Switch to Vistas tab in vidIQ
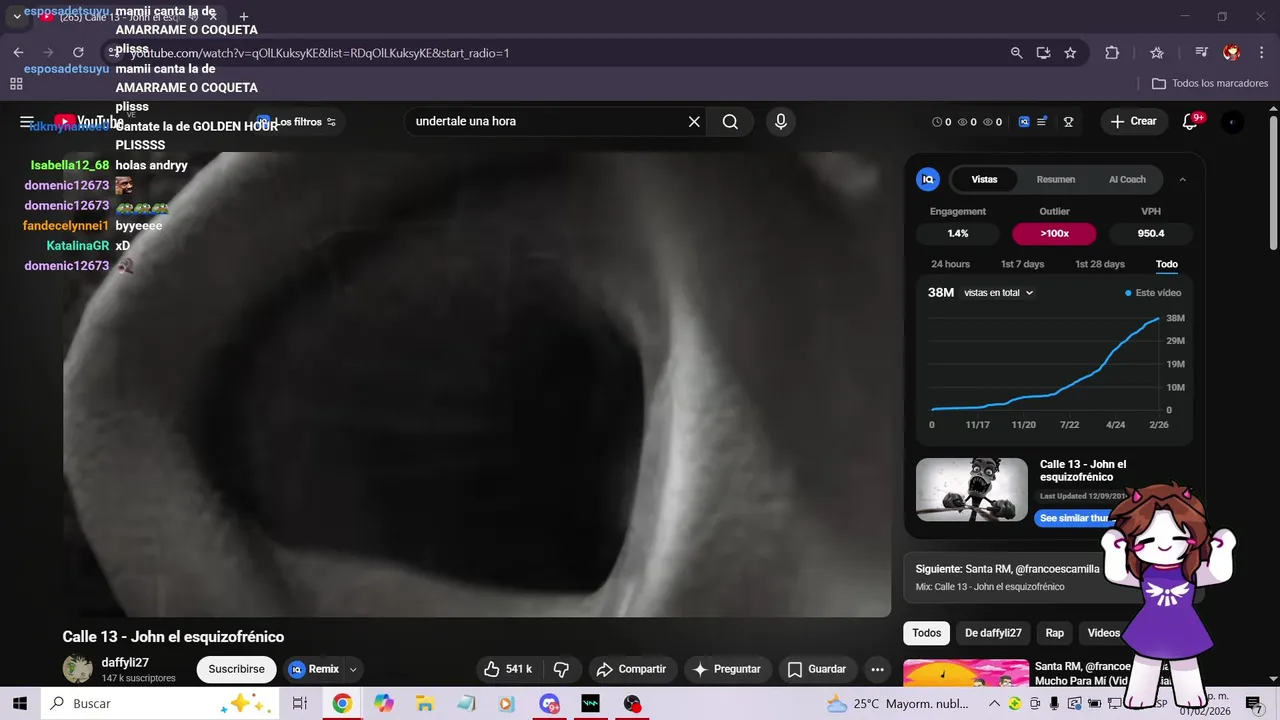The height and width of the screenshot is (720, 1280). pyautogui.click(x=984, y=180)
